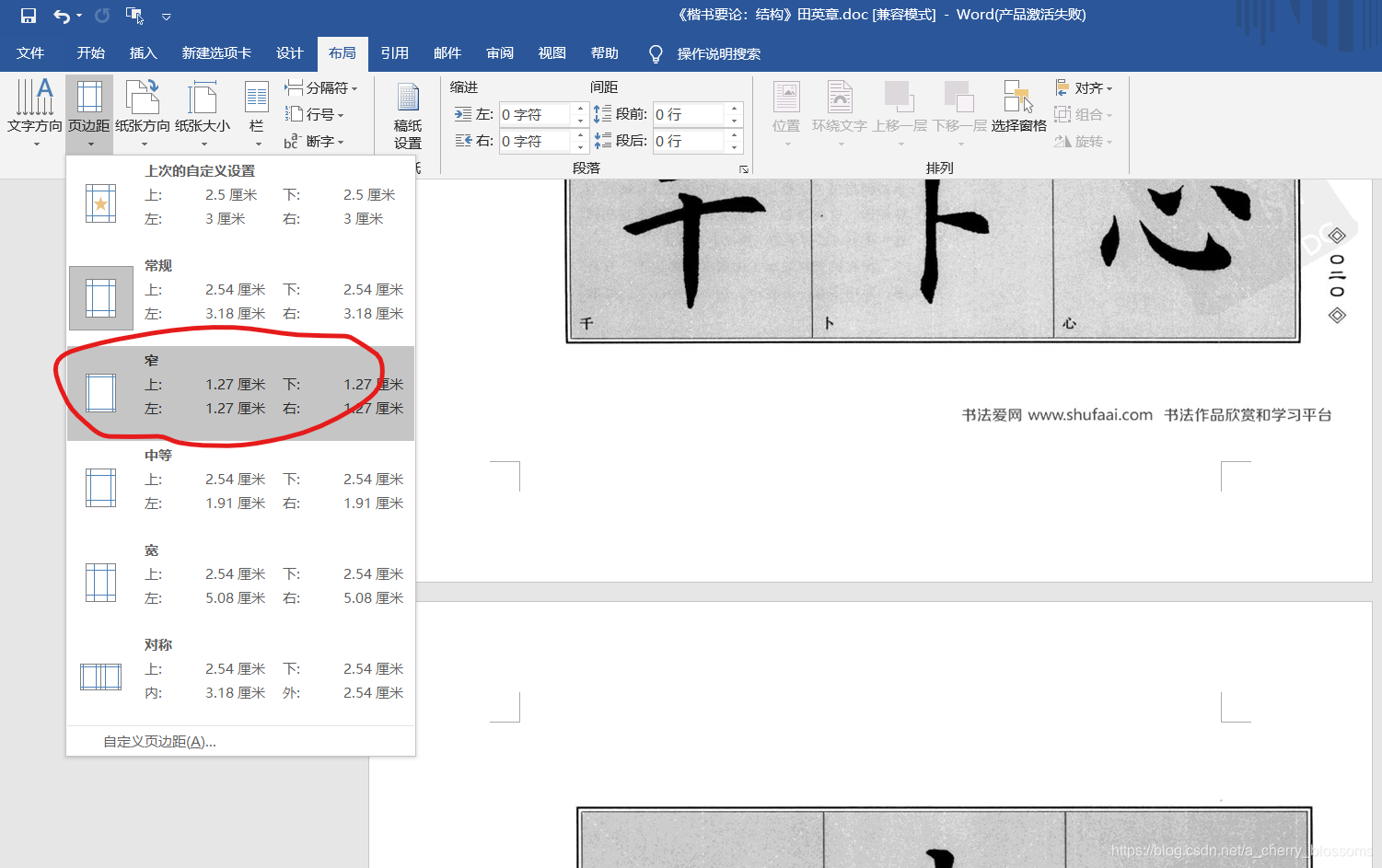The image size is (1382, 868).
Task: Open the 选择窗格 selection pane
Action: pos(1018,108)
